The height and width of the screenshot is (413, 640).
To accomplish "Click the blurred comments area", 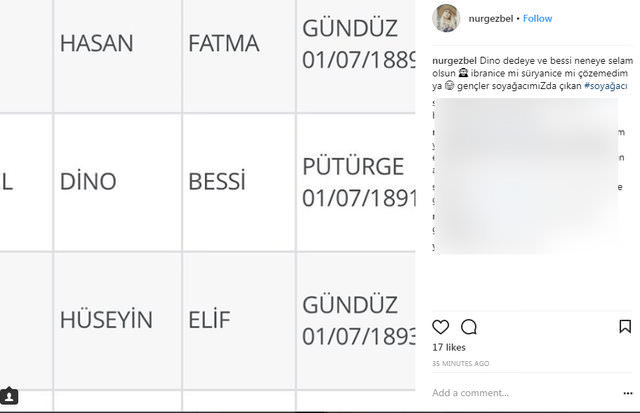I will [527, 176].
